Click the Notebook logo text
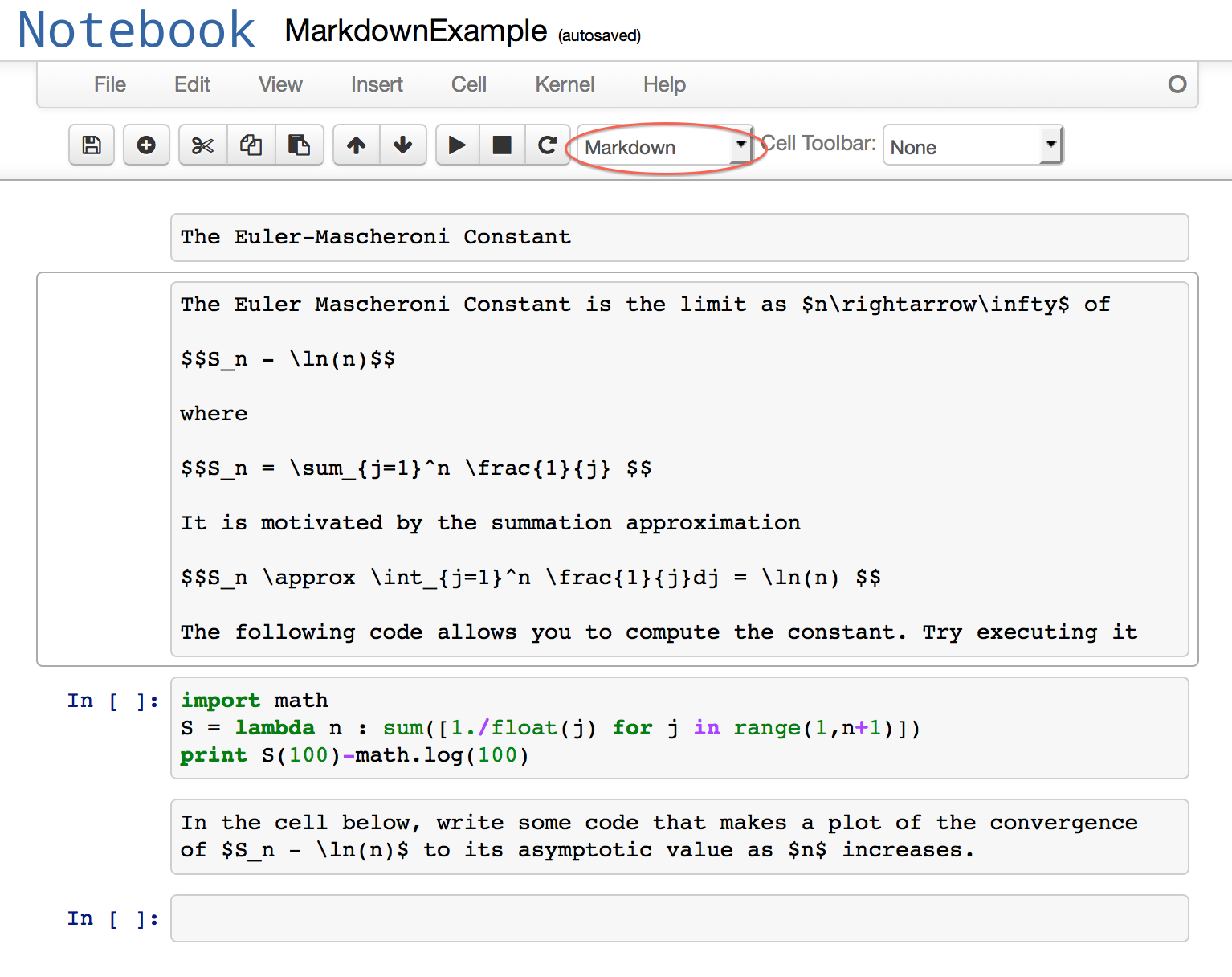Image resolution: width=1232 pixels, height=977 pixels. pos(137,31)
